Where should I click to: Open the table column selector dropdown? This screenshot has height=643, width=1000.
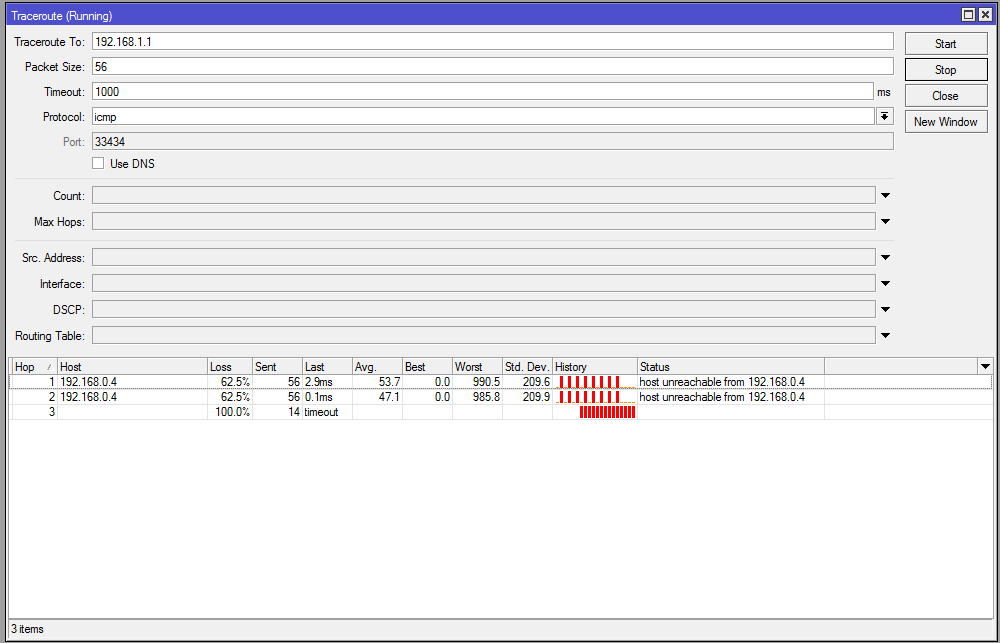point(985,367)
